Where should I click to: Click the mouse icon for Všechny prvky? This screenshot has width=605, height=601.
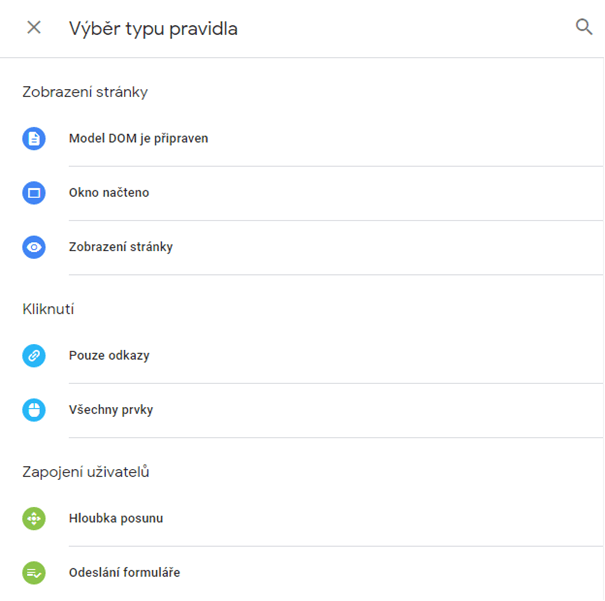point(34,409)
